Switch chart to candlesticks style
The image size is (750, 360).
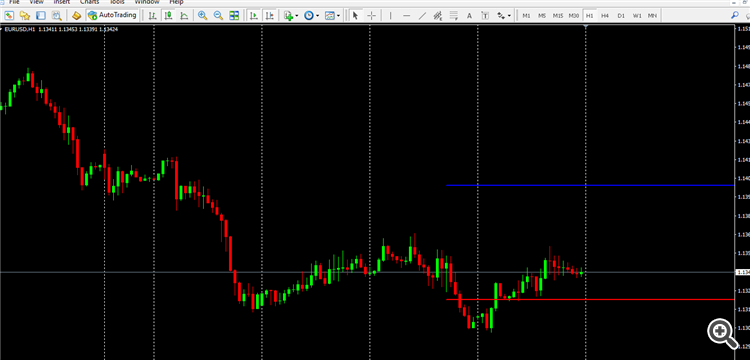(168, 16)
